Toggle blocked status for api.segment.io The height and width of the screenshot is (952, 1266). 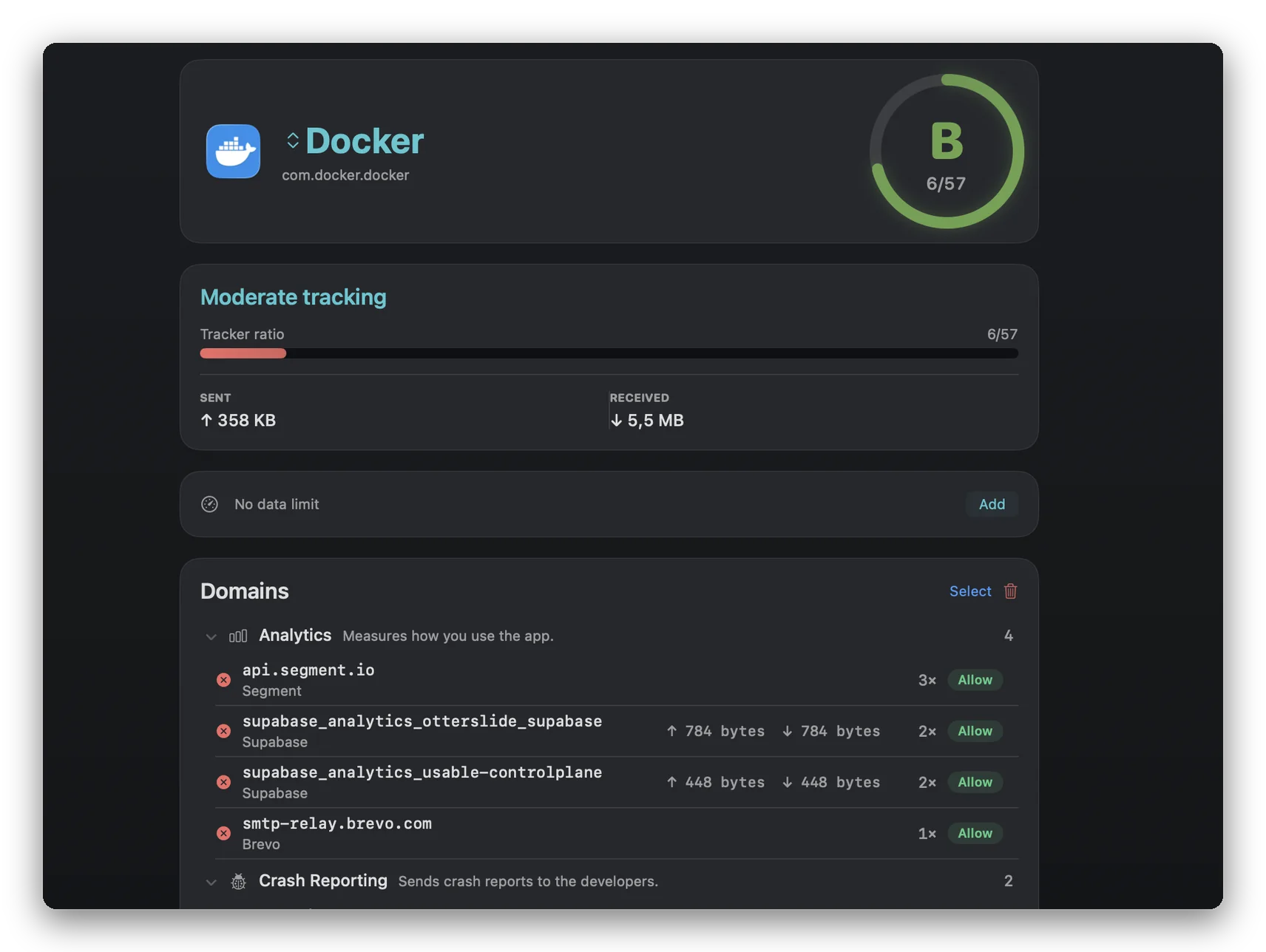[223, 680]
